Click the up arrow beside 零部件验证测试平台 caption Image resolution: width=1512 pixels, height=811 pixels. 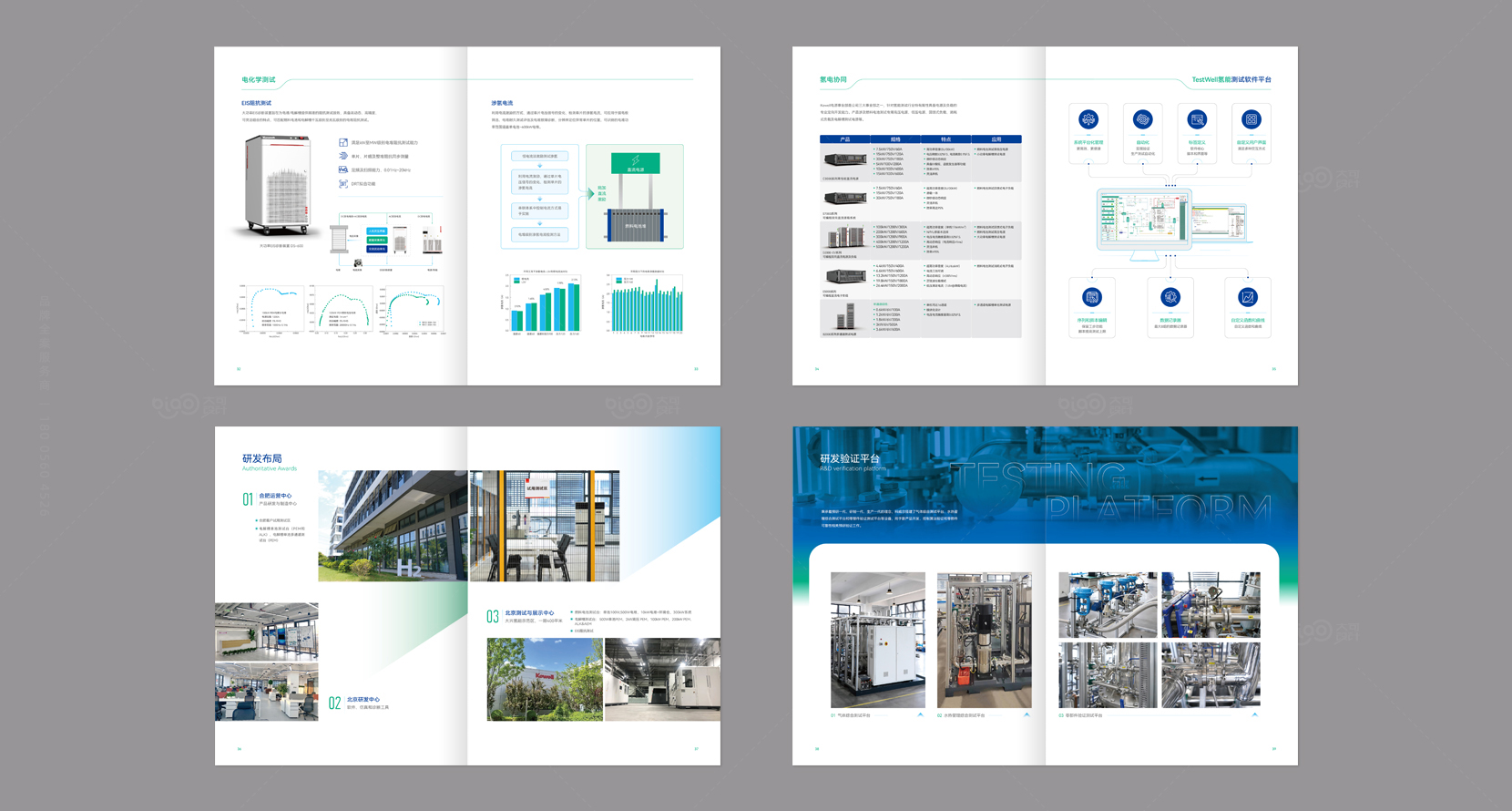(1255, 715)
